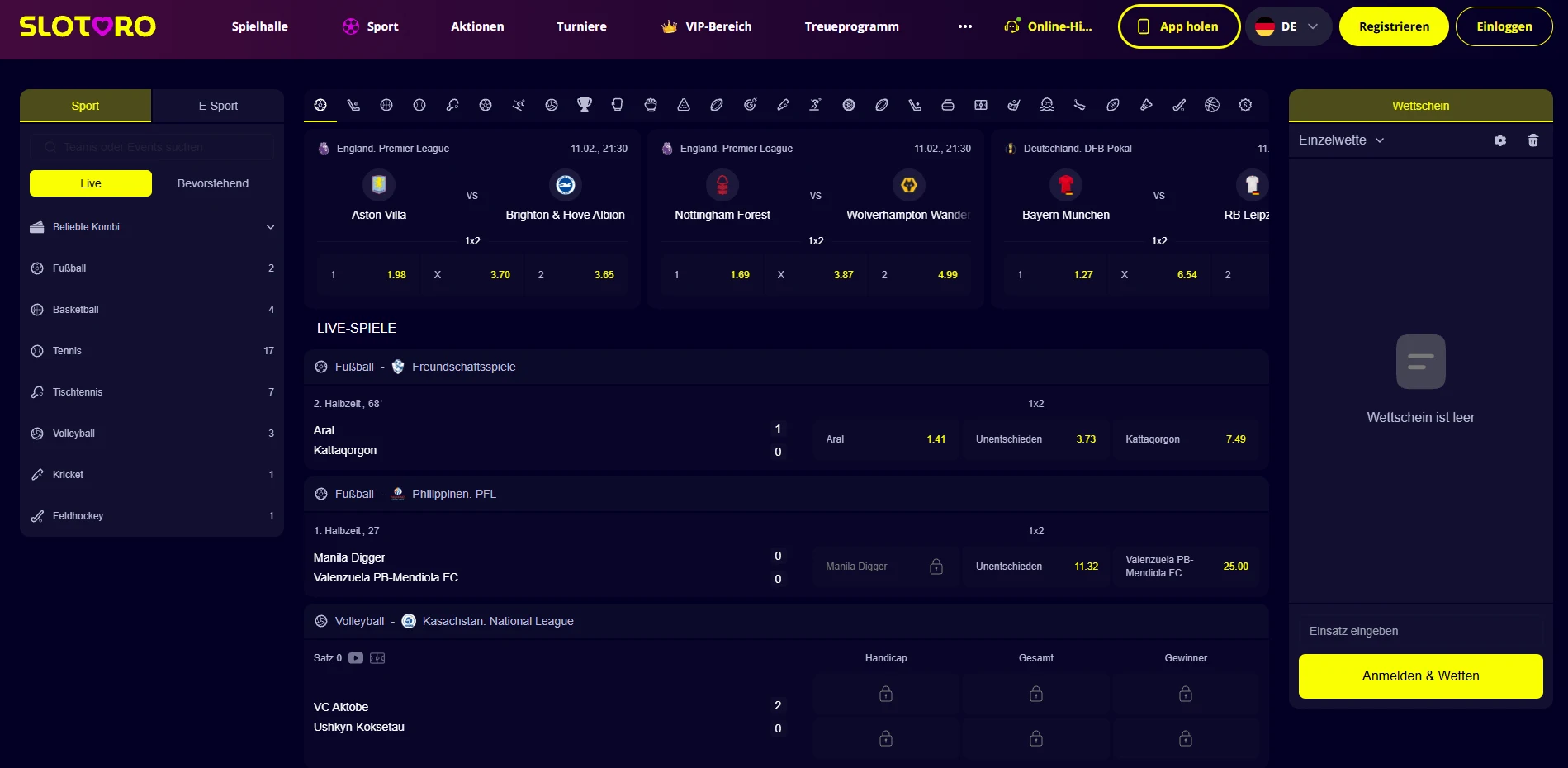Open volleyball events via the volleyball icon
1568x768 pixels.
point(552,105)
